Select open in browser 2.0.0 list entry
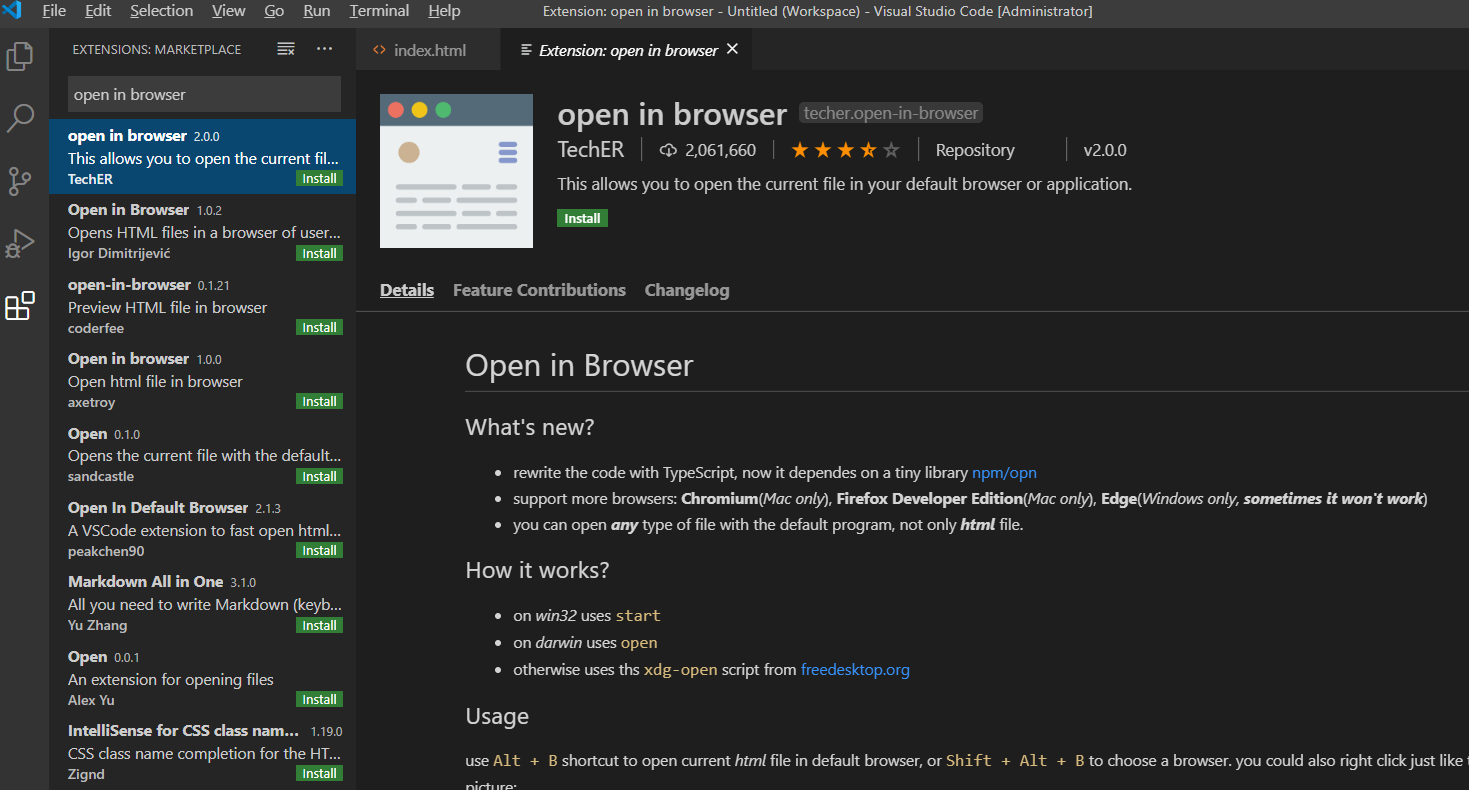 [202, 157]
